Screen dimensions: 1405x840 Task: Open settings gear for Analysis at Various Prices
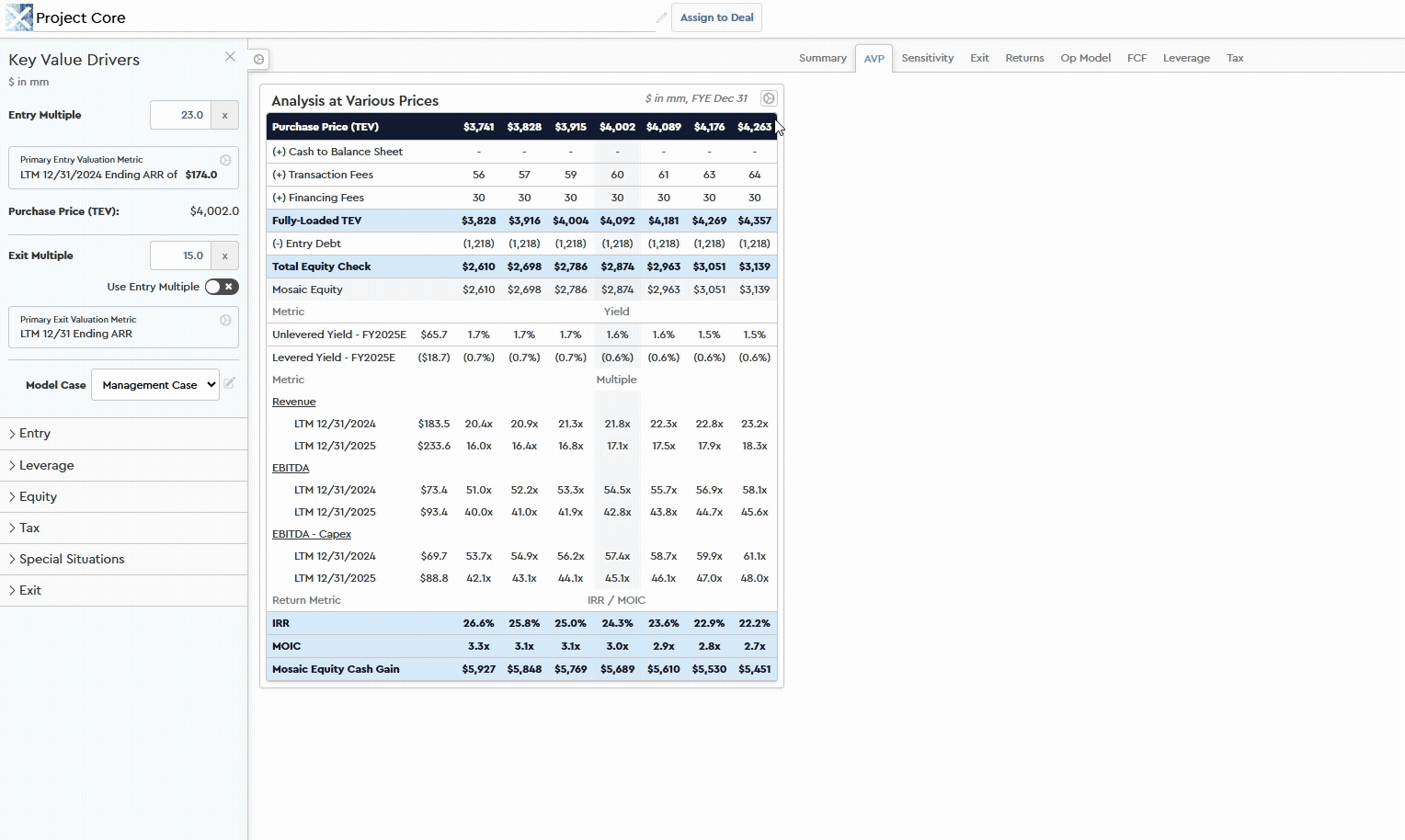click(x=769, y=98)
